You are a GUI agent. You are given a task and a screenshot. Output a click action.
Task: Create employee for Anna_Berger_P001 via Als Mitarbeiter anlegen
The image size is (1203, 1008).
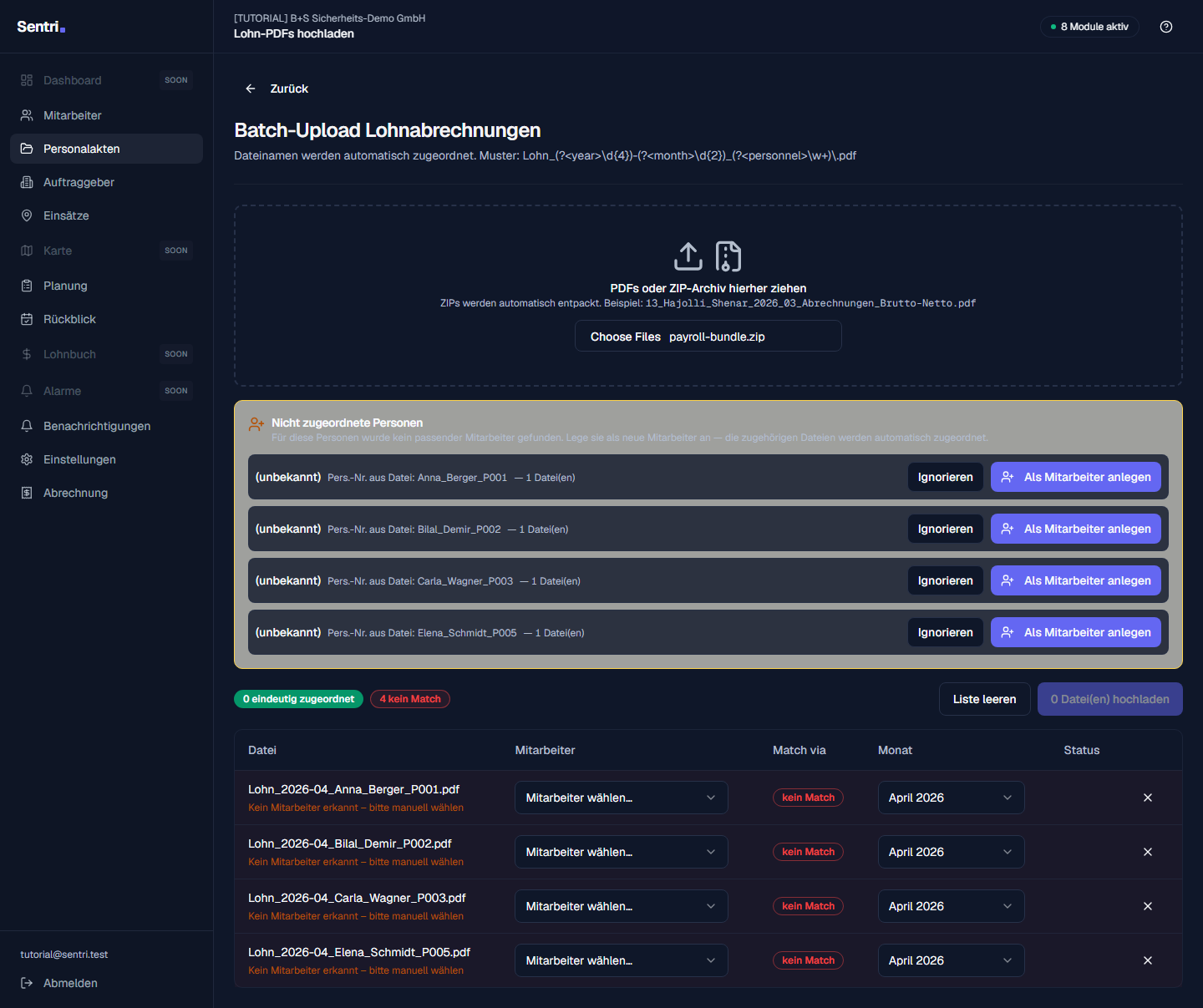(1076, 477)
